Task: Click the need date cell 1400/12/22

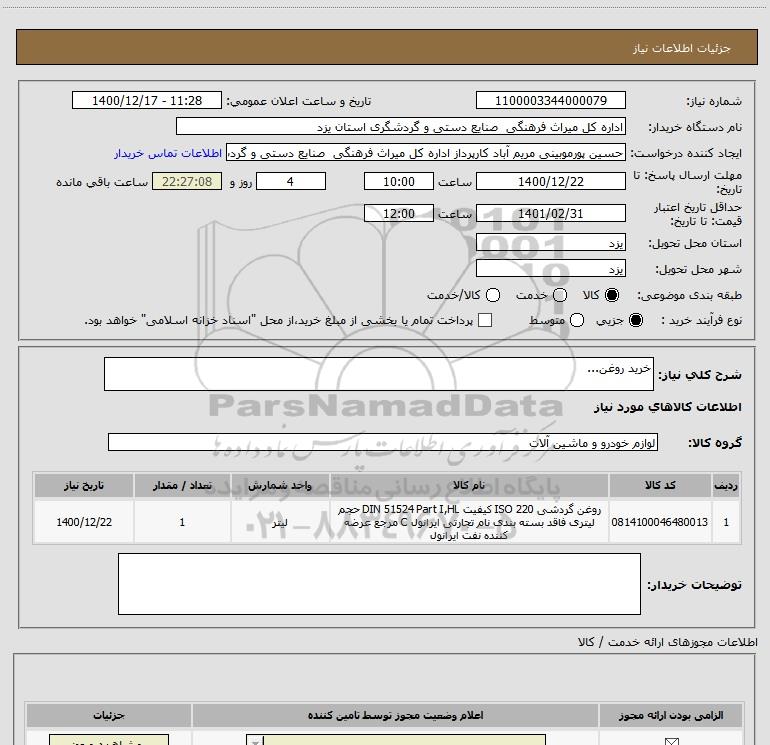Action: click(x=84, y=522)
